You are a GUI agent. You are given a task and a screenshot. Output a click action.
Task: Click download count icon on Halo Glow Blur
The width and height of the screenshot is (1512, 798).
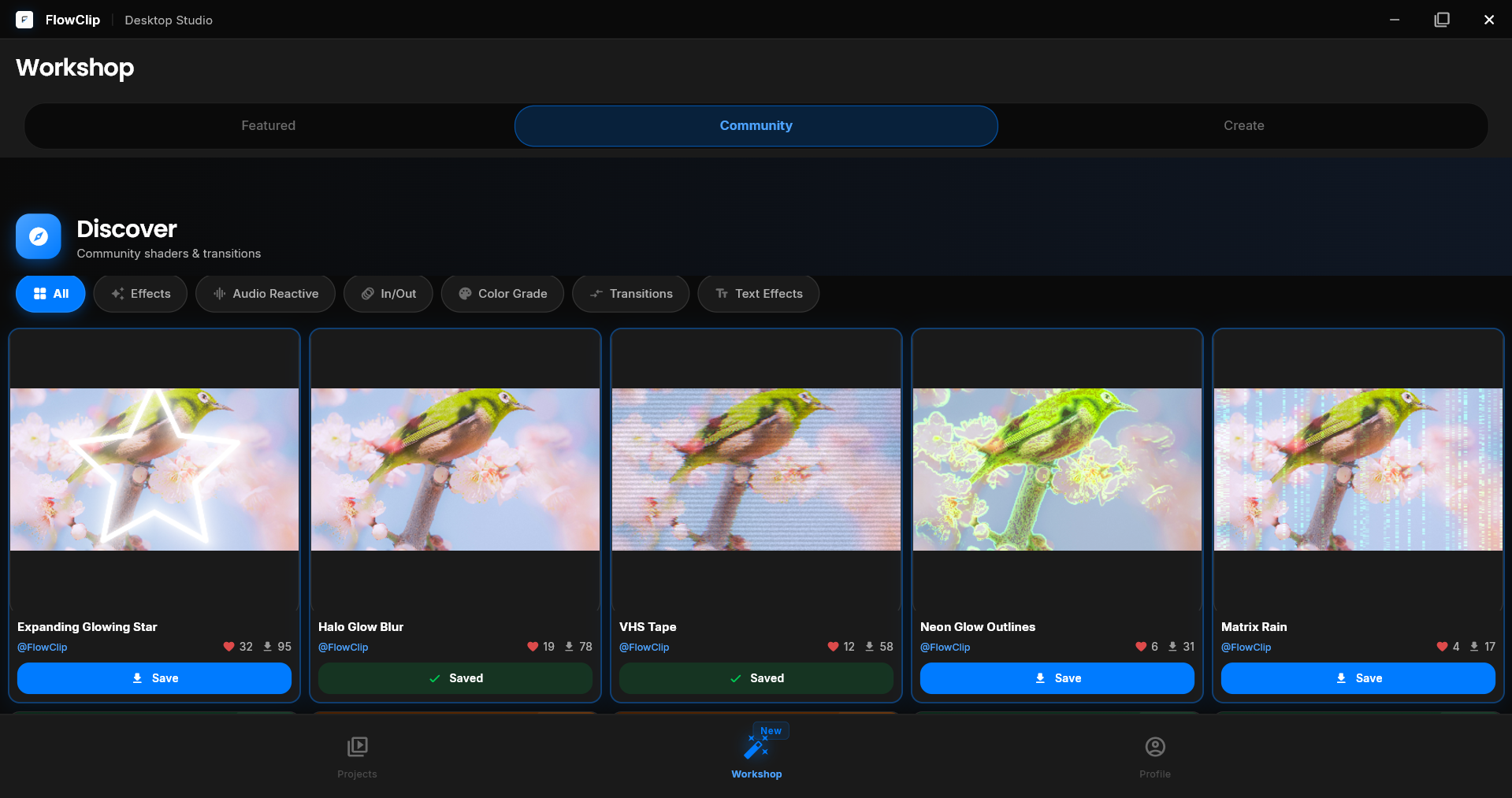coord(569,647)
